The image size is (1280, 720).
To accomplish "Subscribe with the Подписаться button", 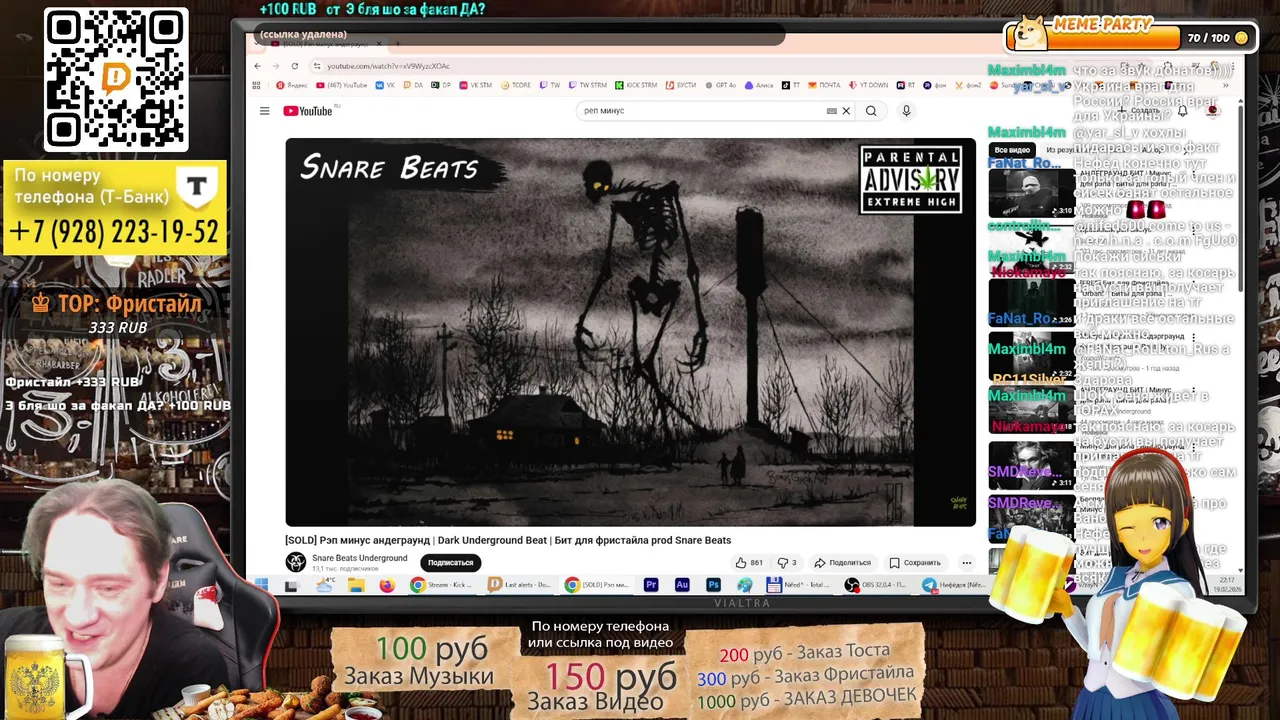I will click(x=450, y=563).
